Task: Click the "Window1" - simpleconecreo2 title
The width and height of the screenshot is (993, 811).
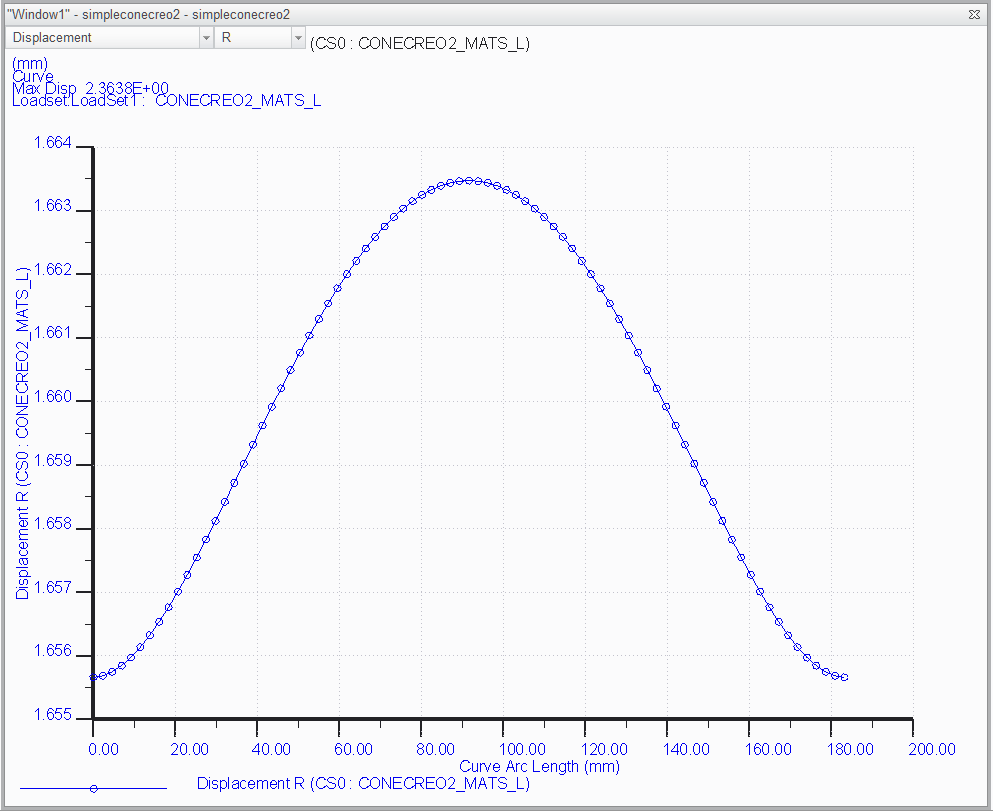Action: 148,14
